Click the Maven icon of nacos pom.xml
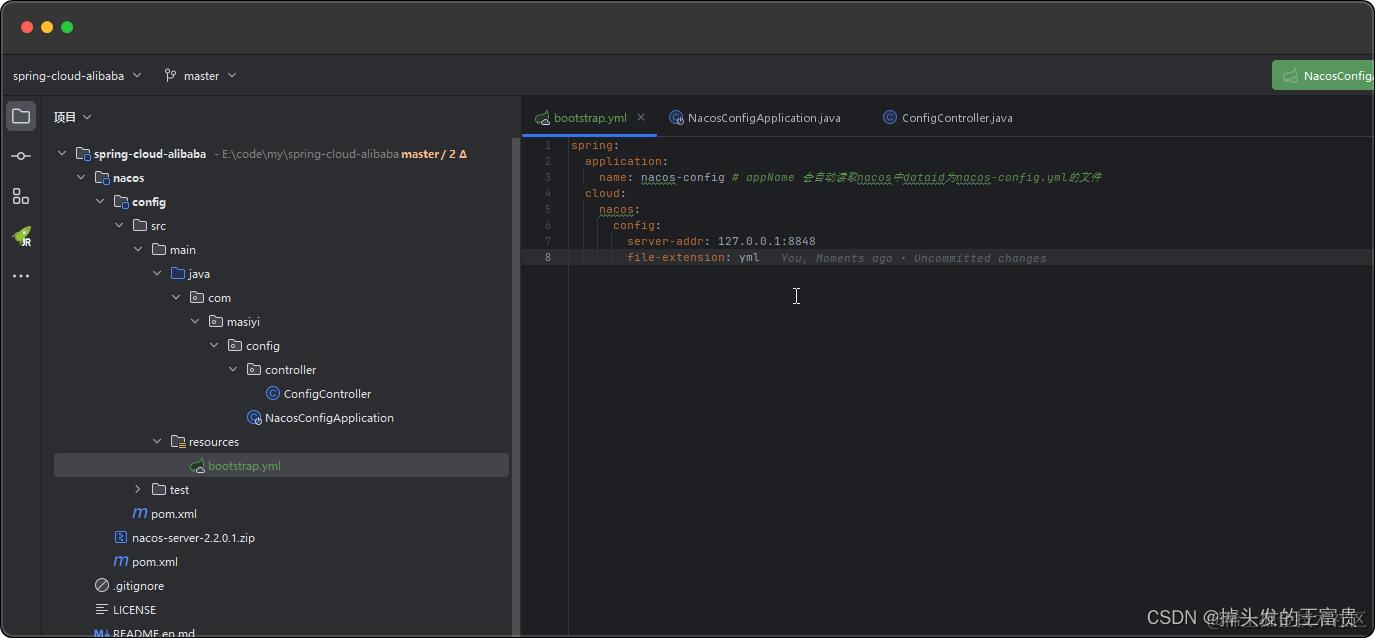 coord(140,513)
